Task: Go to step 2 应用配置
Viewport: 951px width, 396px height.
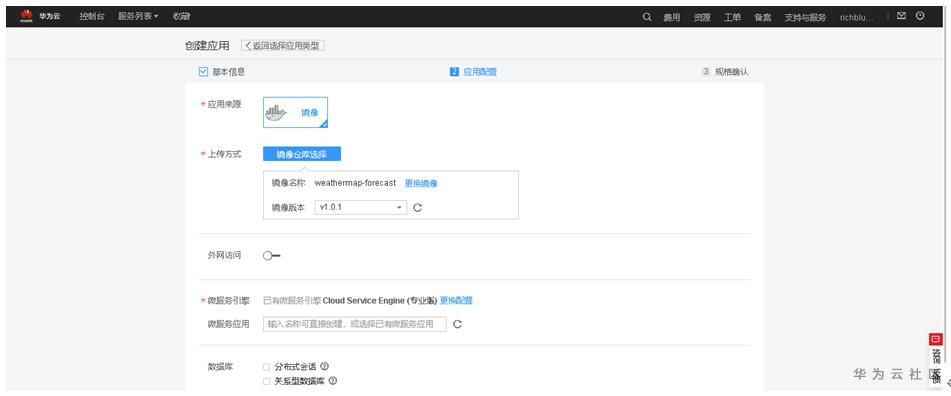Action: click(x=473, y=72)
